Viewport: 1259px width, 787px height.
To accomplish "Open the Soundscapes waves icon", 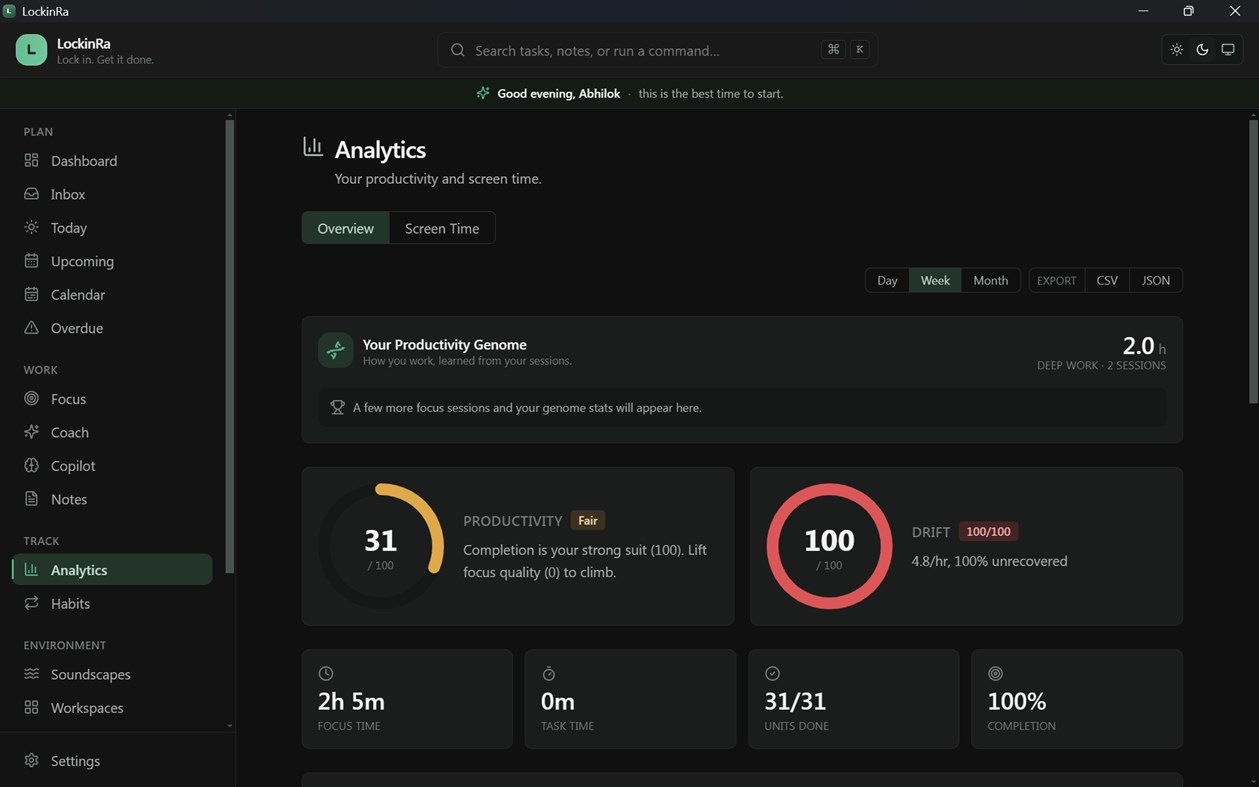I will [31, 674].
